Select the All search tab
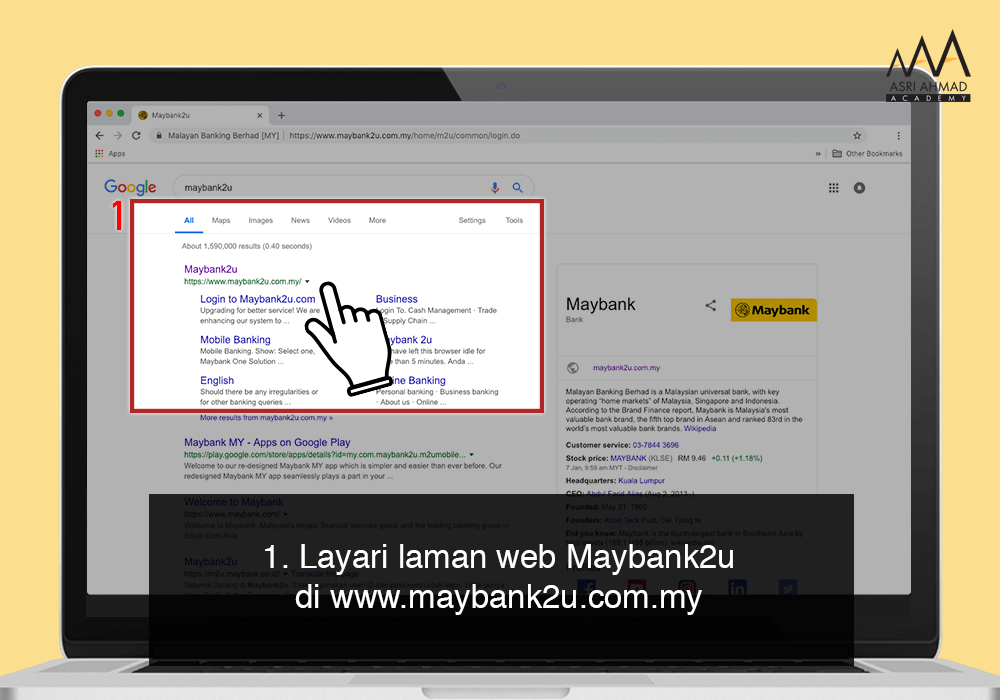The image size is (1000, 700). (189, 220)
